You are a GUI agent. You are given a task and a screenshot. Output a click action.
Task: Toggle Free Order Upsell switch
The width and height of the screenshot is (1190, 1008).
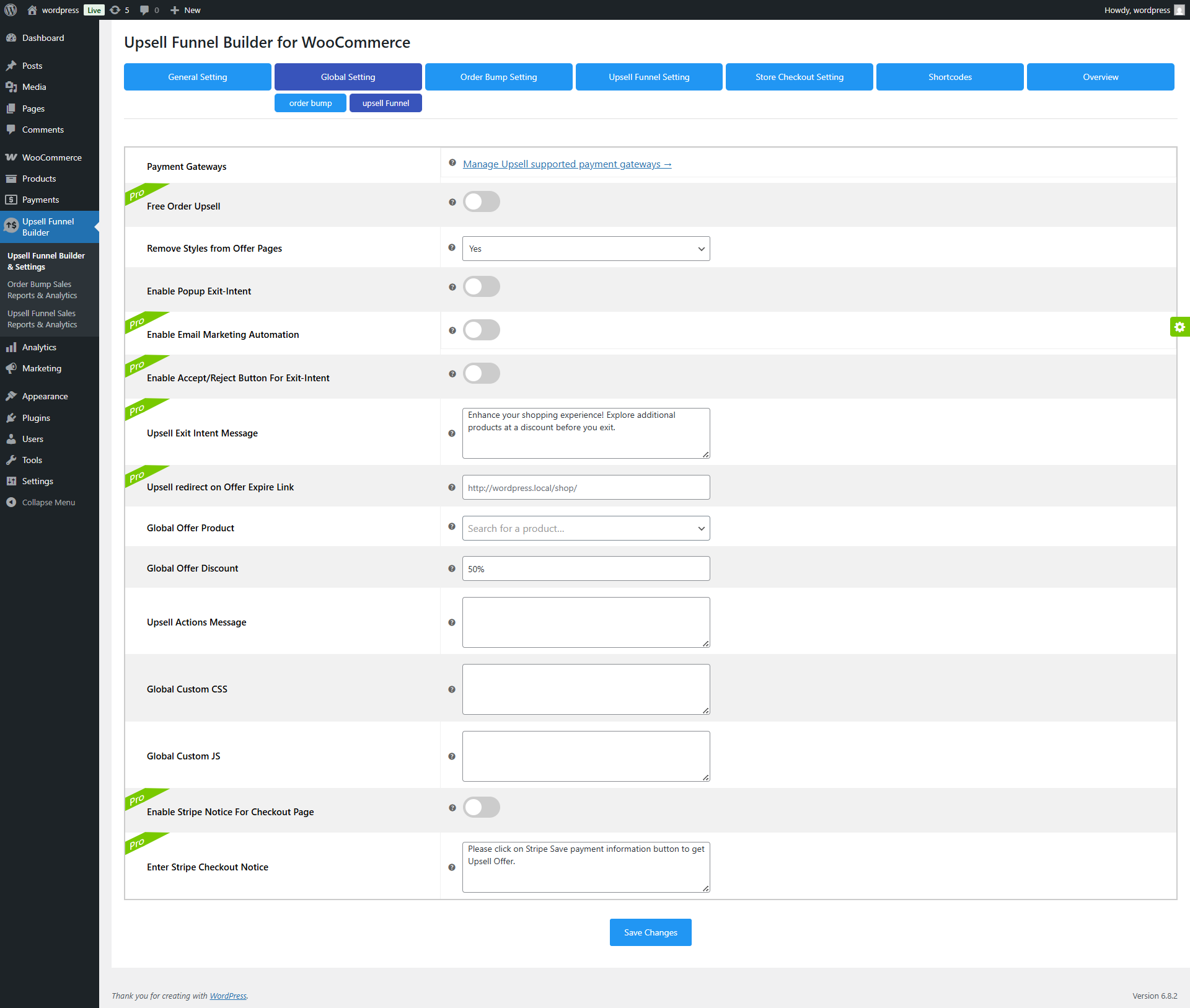coord(482,202)
